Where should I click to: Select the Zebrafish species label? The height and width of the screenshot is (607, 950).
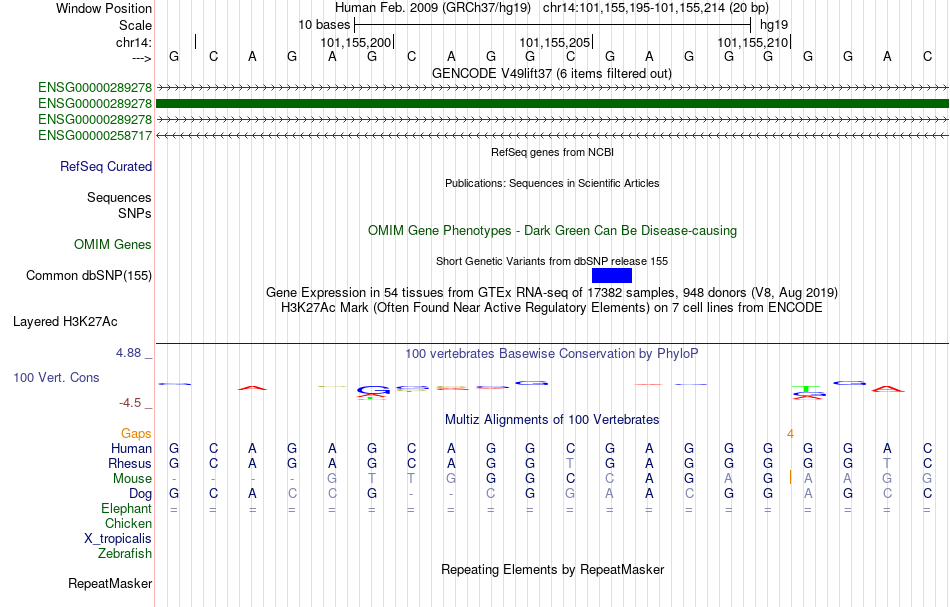click(125, 553)
